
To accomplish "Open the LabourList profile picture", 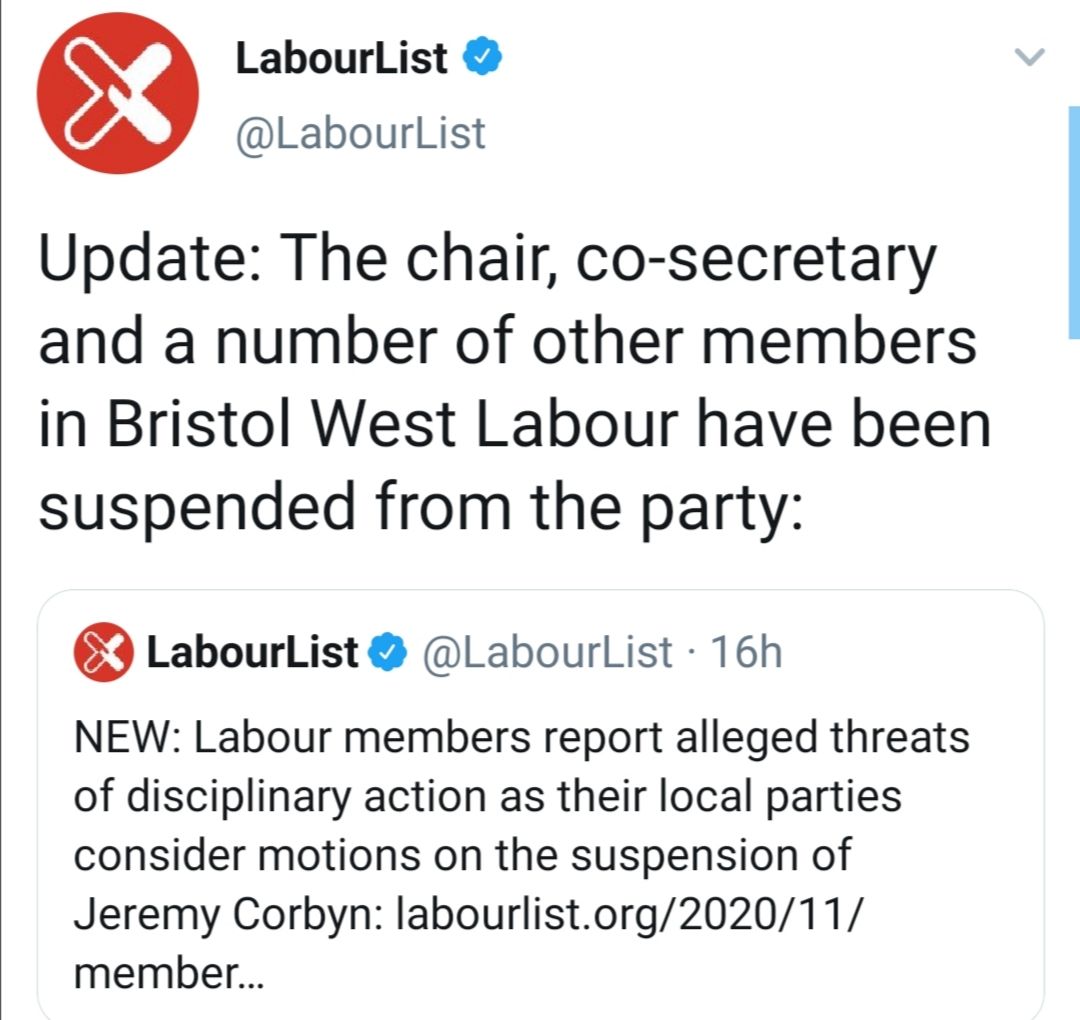I will click(117, 93).
